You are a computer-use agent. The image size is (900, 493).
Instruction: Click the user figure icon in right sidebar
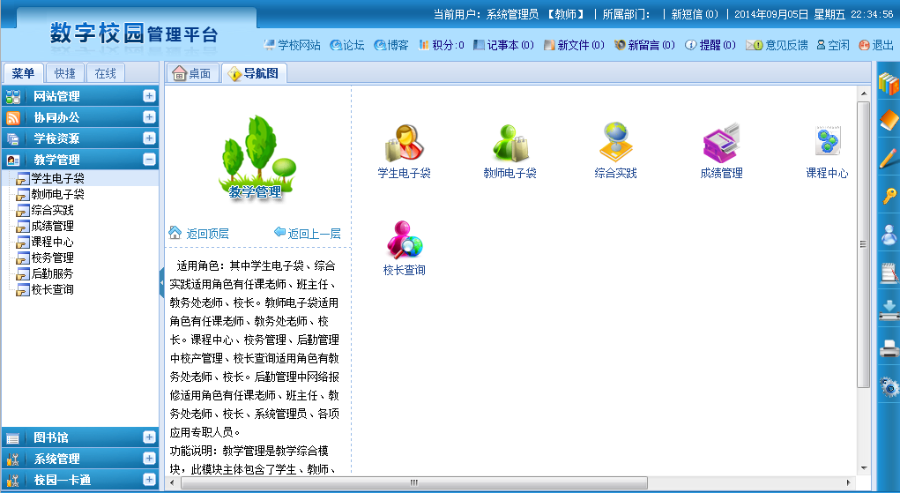[x=889, y=235]
